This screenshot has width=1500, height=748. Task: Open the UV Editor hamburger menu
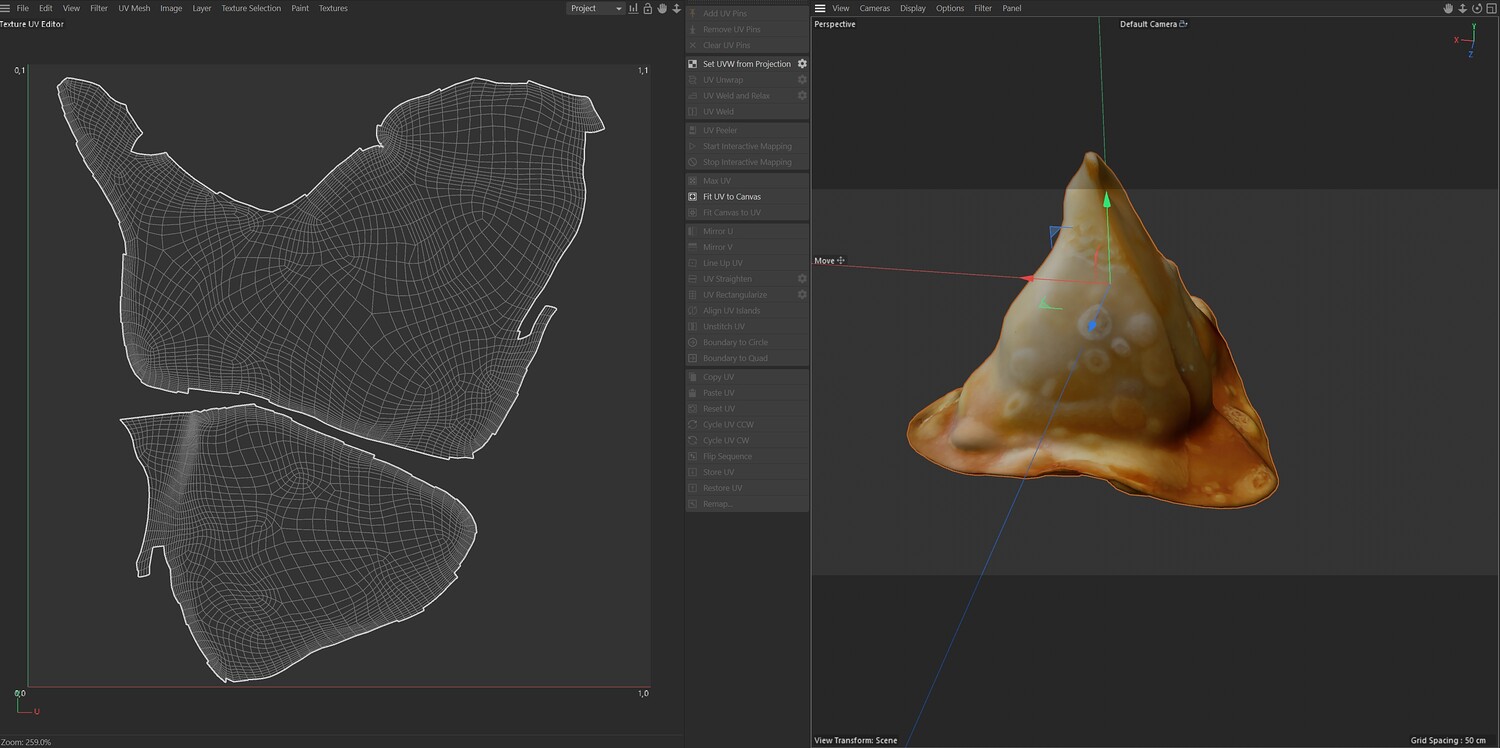point(6,8)
